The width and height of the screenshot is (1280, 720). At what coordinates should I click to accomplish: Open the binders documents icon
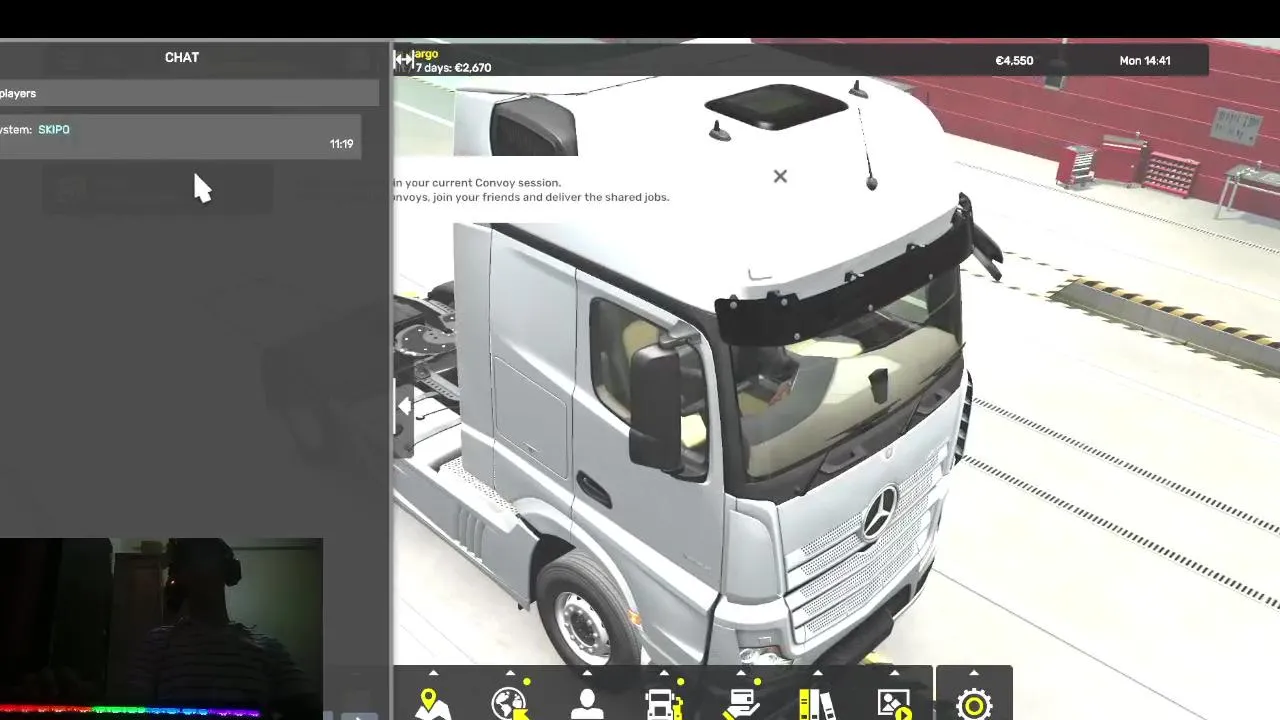click(817, 704)
